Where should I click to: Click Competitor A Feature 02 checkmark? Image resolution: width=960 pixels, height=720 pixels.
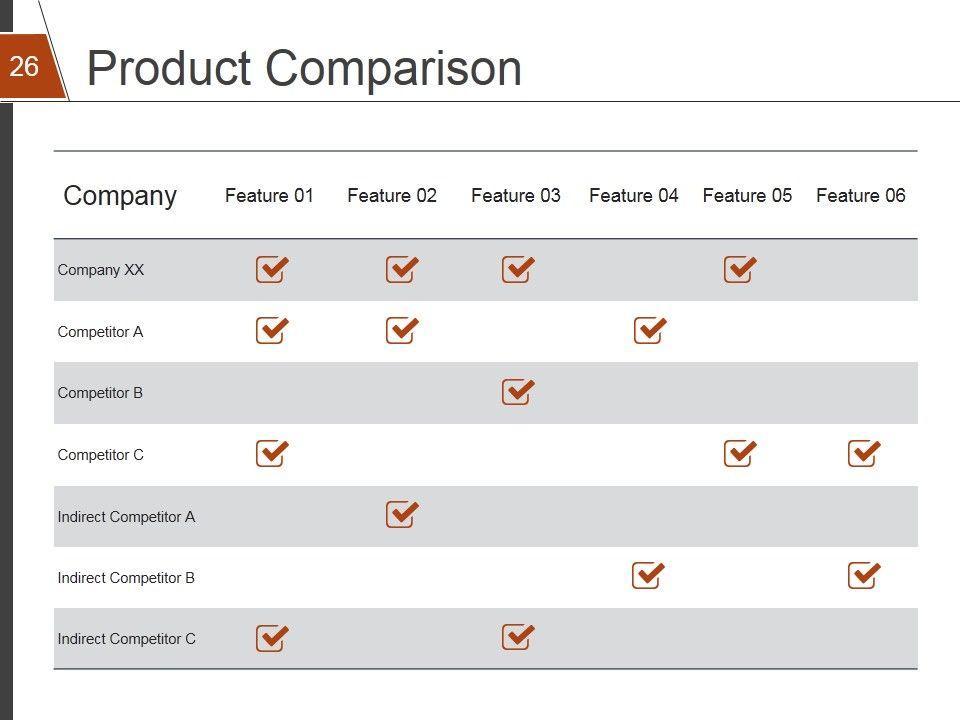(400, 330)
